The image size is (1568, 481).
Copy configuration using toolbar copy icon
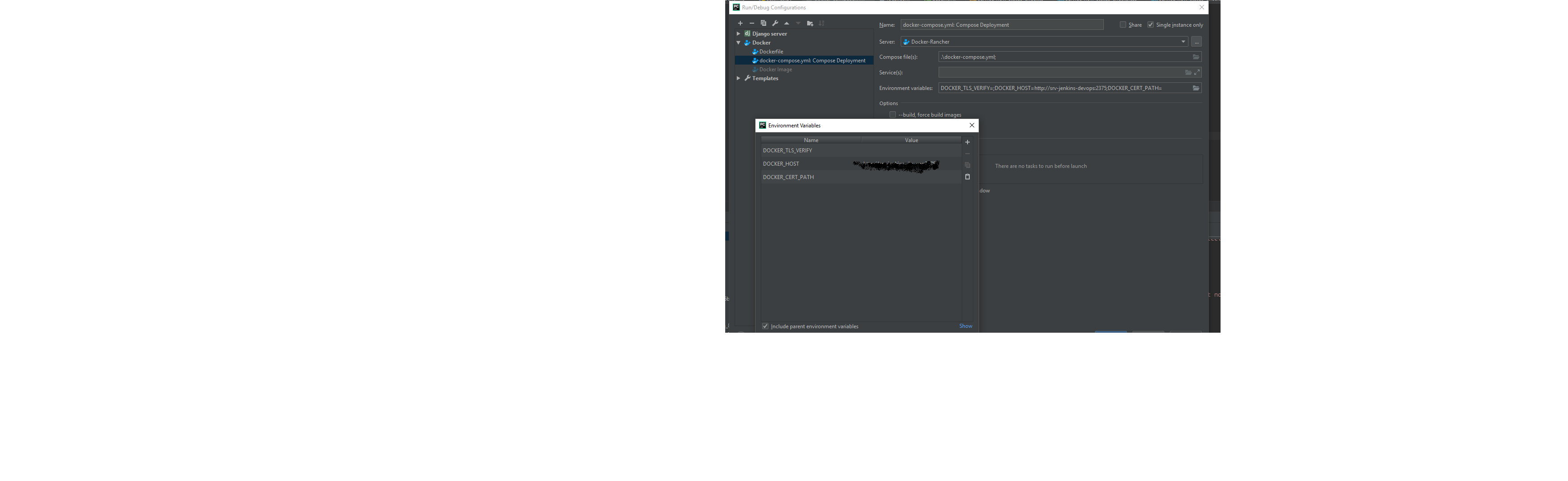click(764, 23)
